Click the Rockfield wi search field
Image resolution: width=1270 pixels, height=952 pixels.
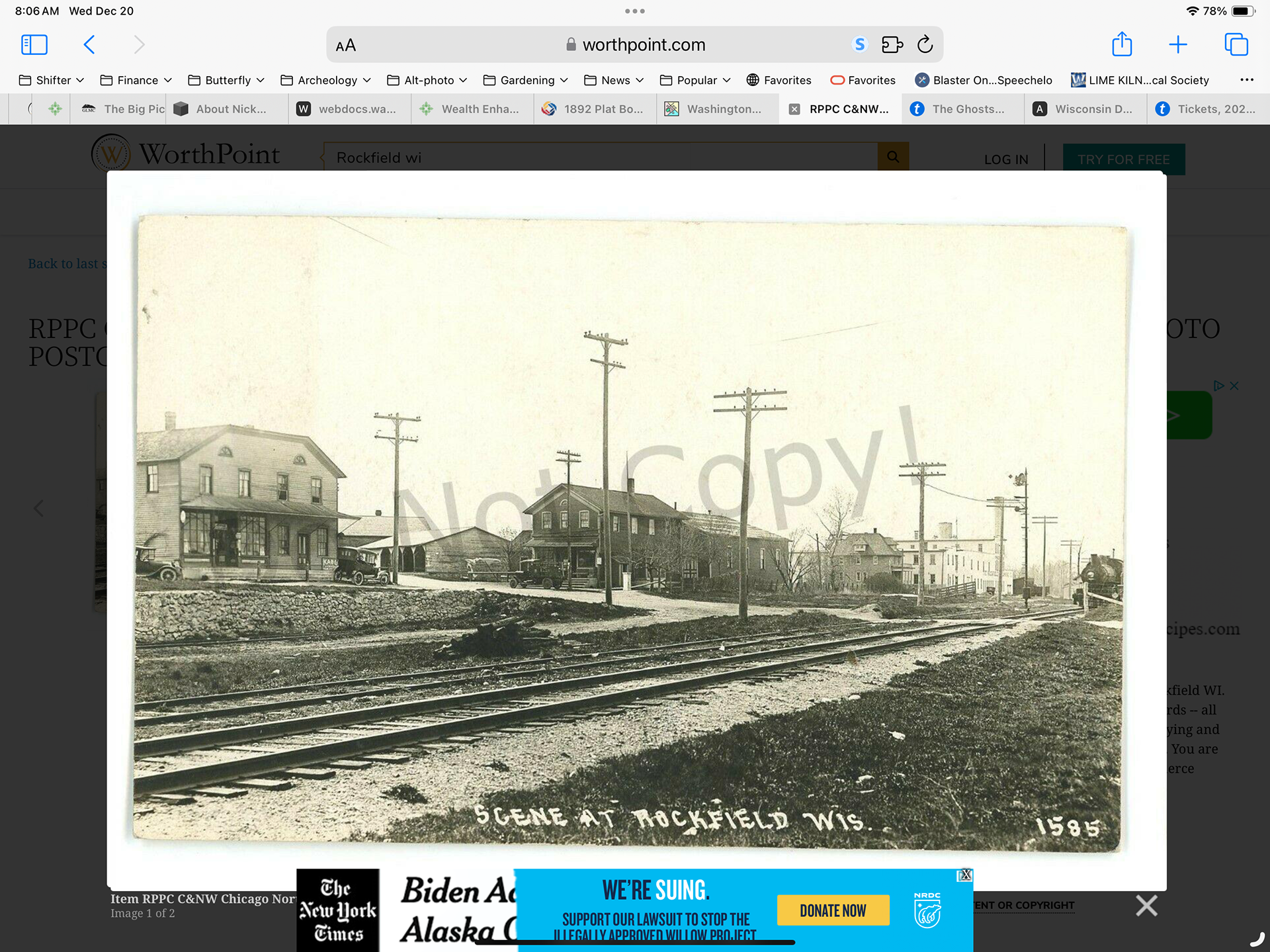pos(601,157)
